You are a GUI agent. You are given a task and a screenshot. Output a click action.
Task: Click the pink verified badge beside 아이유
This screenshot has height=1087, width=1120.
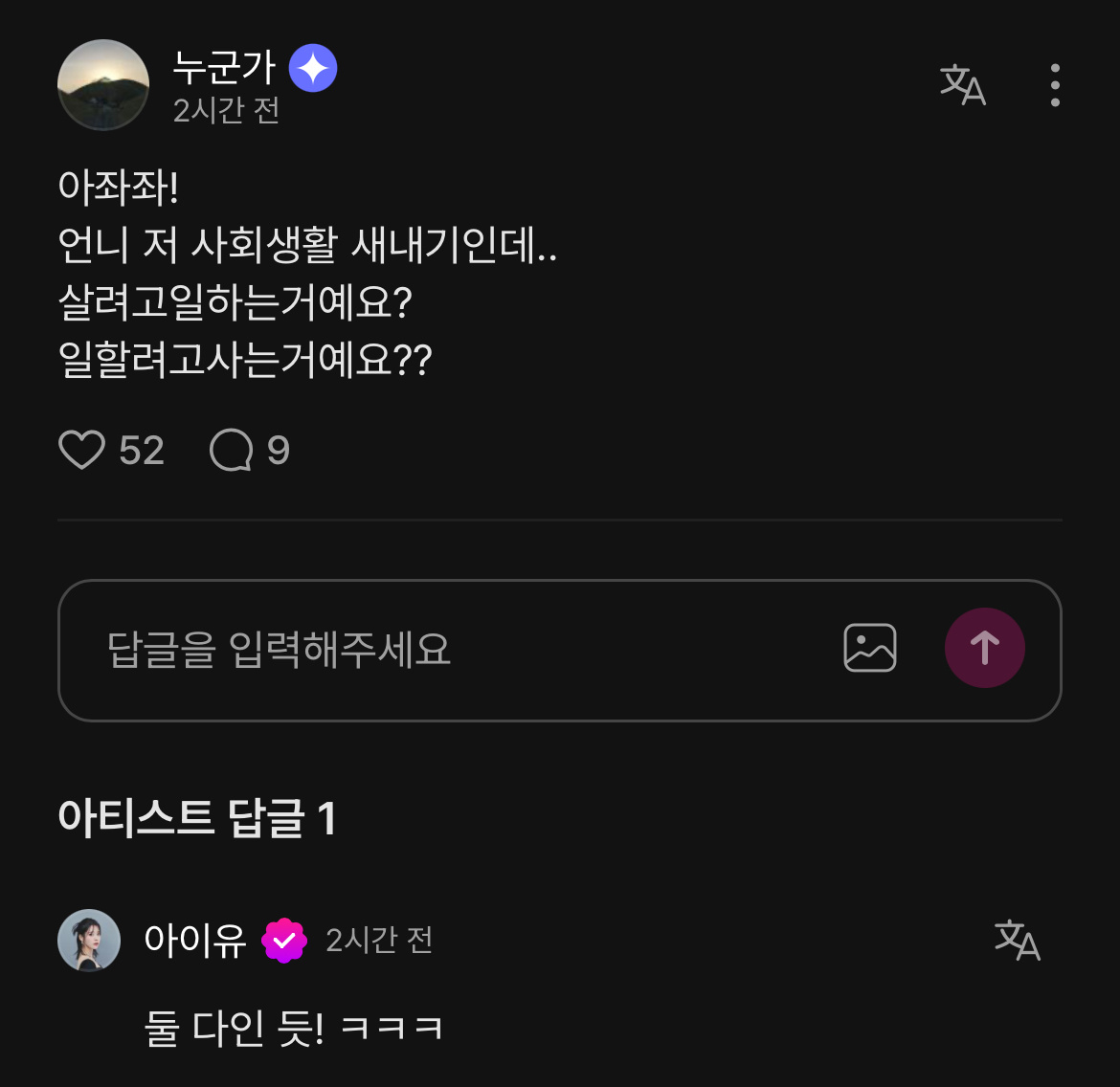(x=284, y=941)
